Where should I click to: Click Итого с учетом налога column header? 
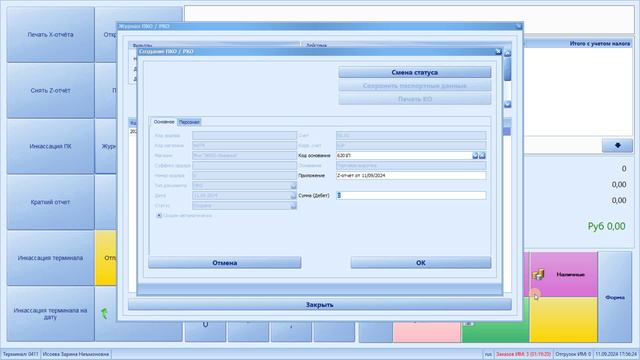[600, 43]
